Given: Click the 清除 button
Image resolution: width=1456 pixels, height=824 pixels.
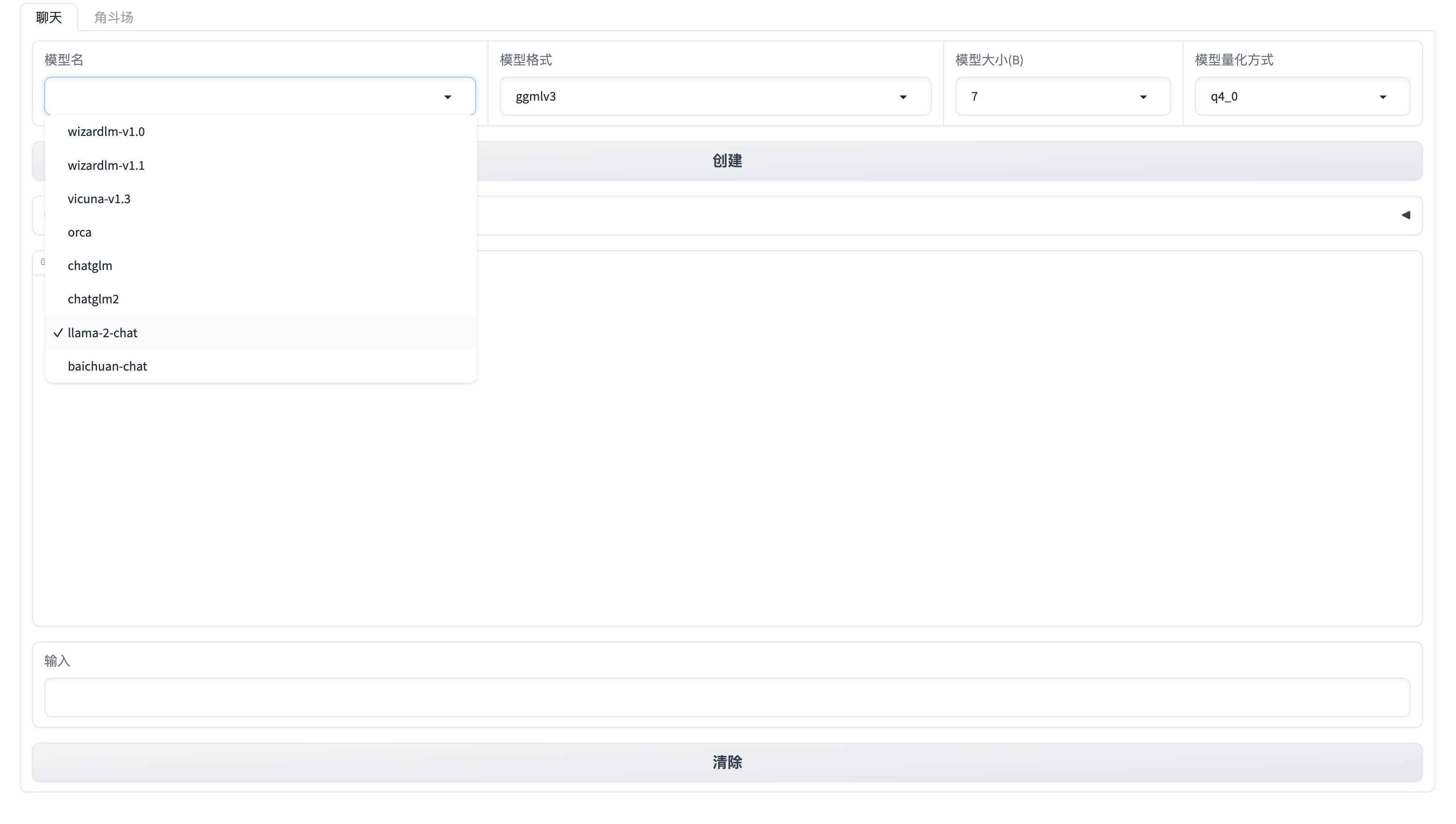Looking at the screenshot, I should 727,762.
